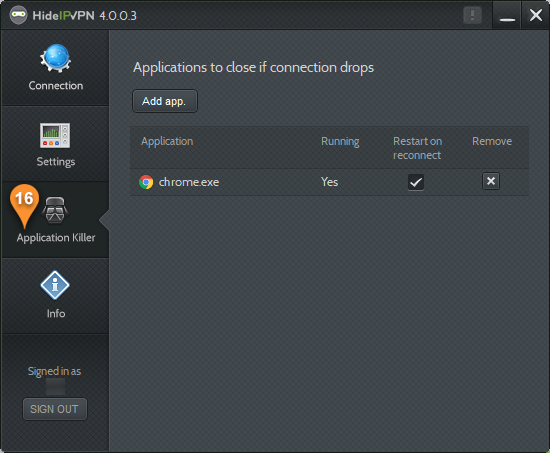Click the SIGN OUT button

tap(55, 409)
